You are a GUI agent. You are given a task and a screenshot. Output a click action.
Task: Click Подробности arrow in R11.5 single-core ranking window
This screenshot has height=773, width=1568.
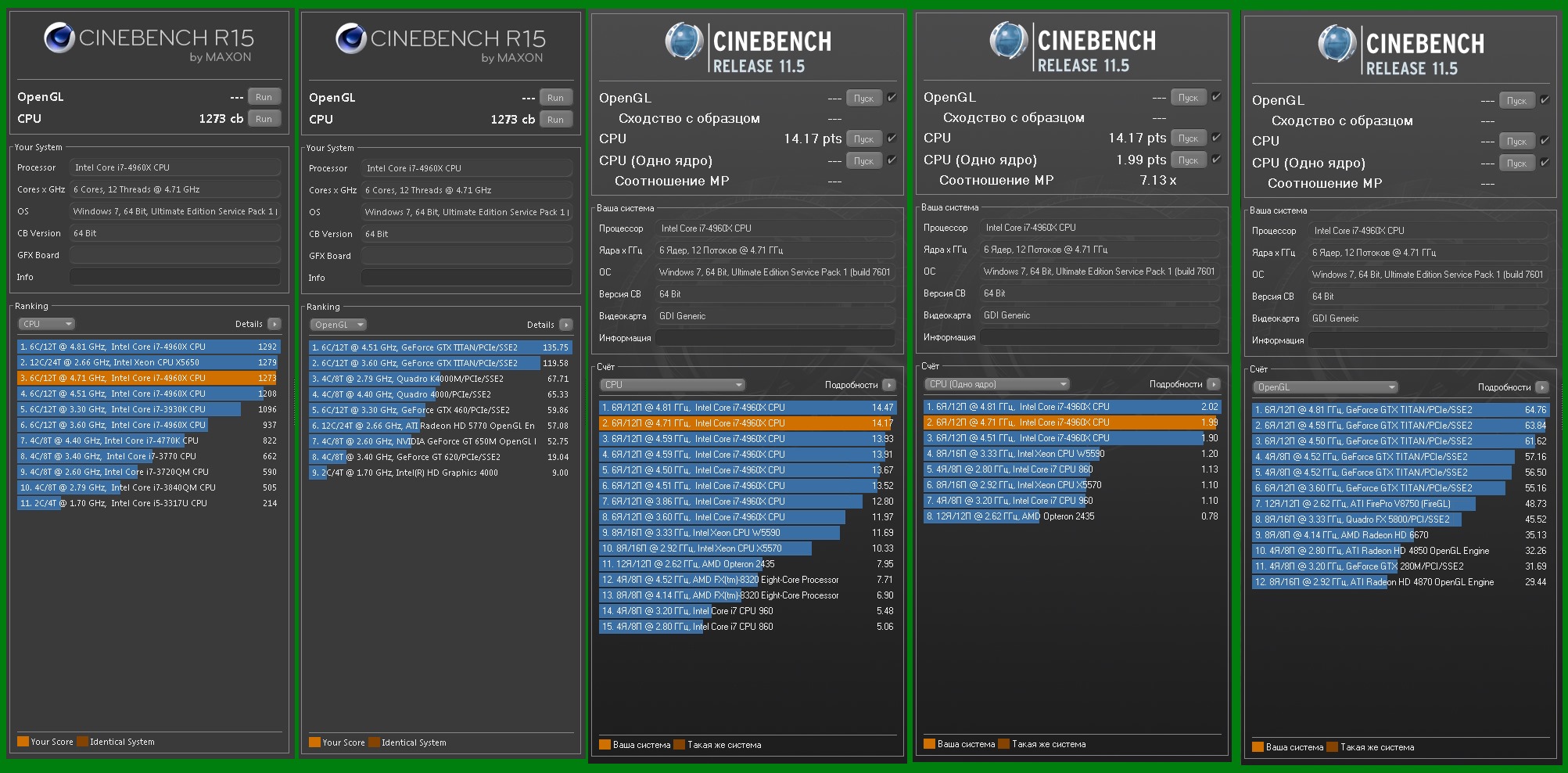point(1214,384)
